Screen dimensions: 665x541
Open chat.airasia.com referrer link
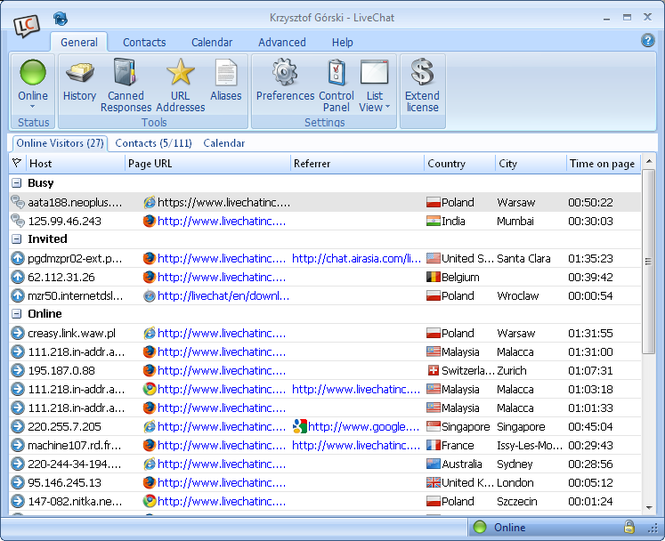pyautogui.click(x=356, y=258)
